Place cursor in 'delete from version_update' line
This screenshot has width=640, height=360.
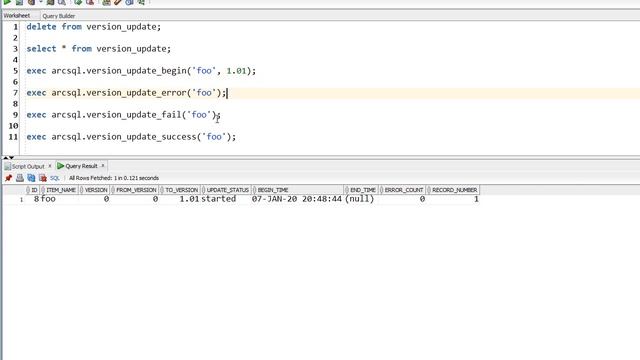pyautogui.click(x=94, y=27)
